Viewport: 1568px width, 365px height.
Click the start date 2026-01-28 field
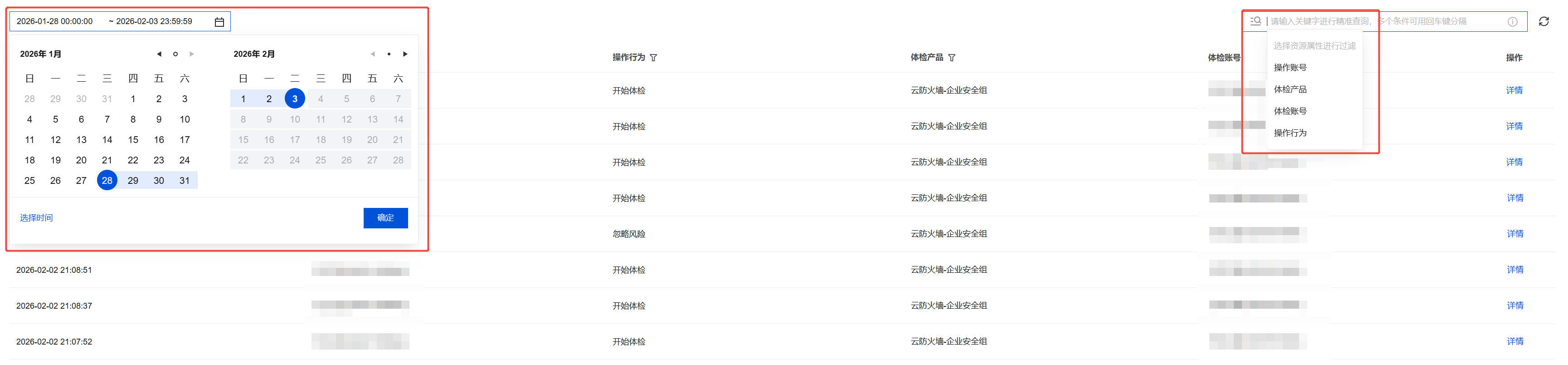[55, 21]
